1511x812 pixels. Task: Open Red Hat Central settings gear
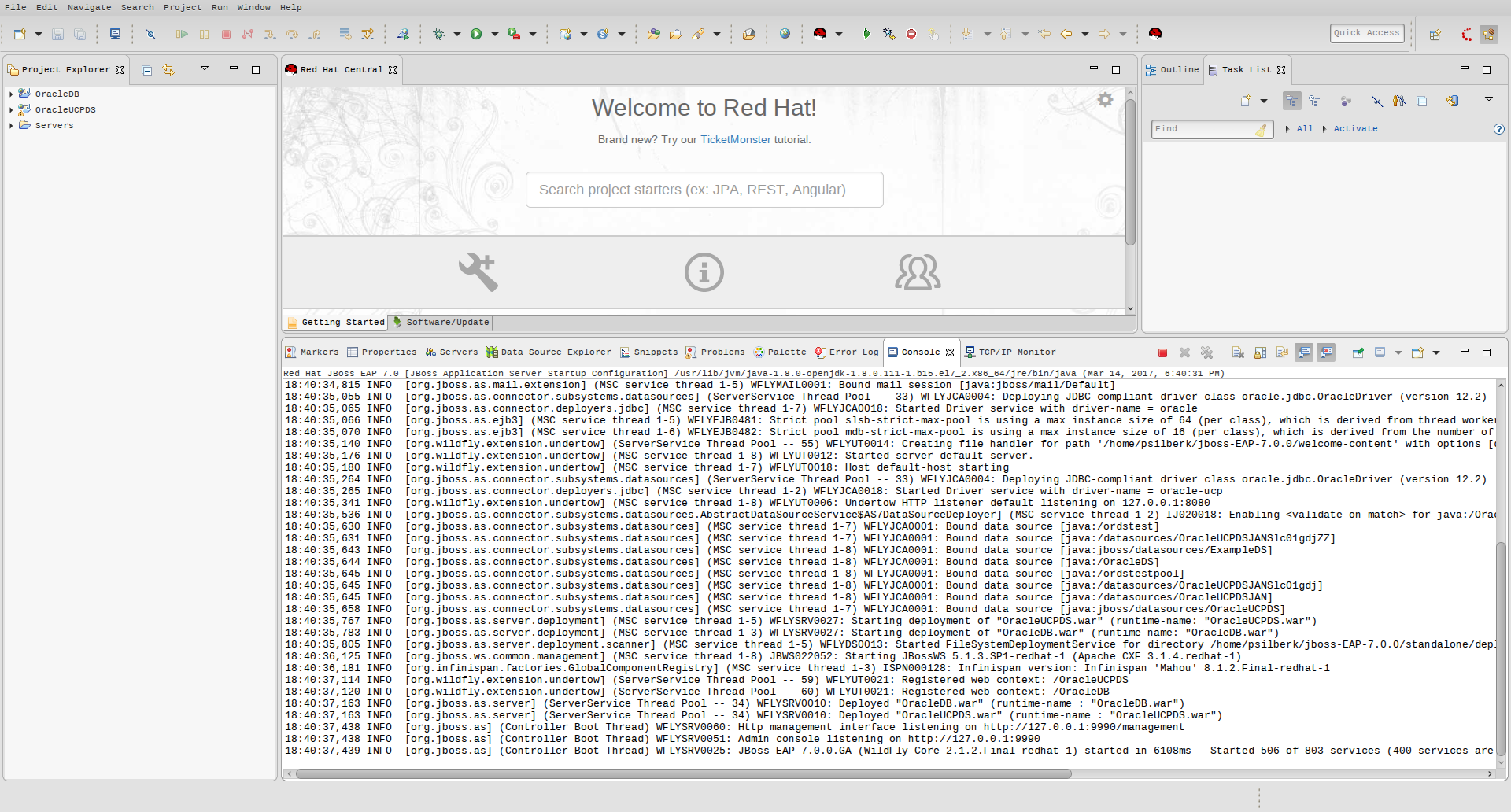[x=1106, y=100]
